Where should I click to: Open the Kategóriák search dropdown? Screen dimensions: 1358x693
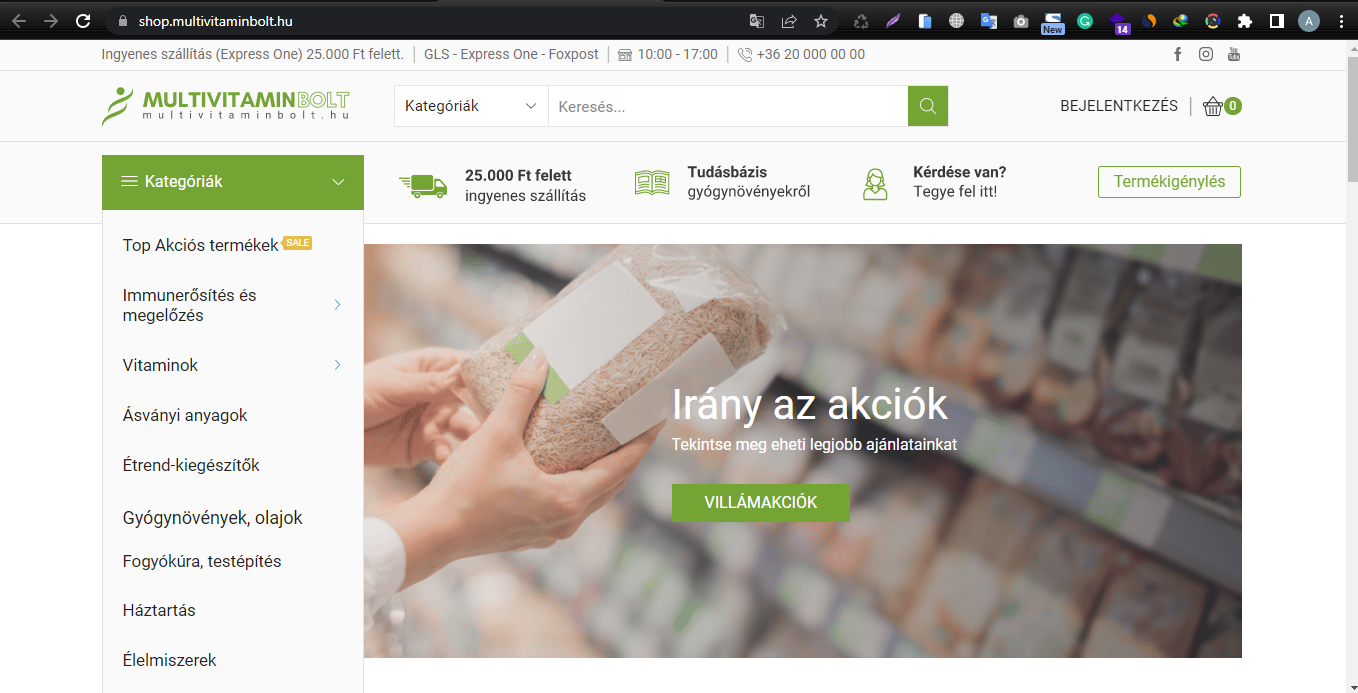coord(471,106)
